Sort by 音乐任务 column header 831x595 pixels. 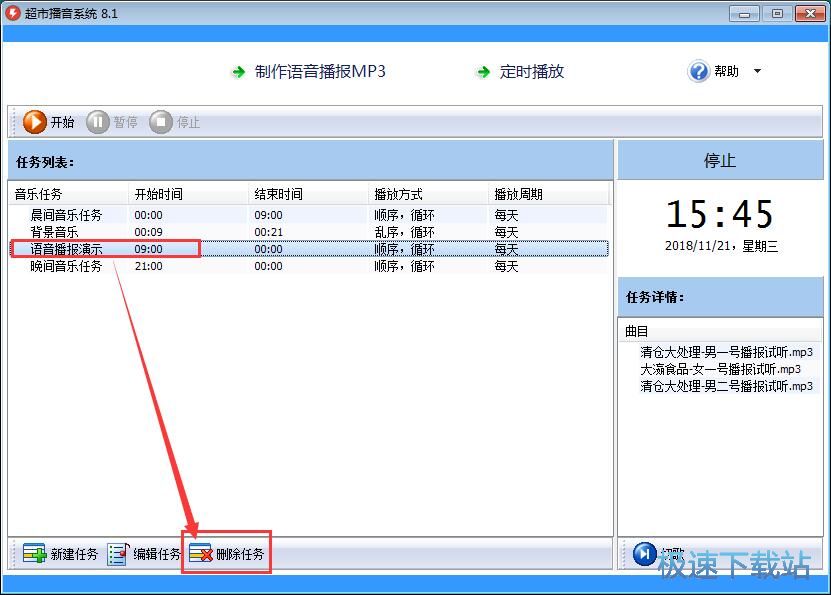tap(68, 194)
